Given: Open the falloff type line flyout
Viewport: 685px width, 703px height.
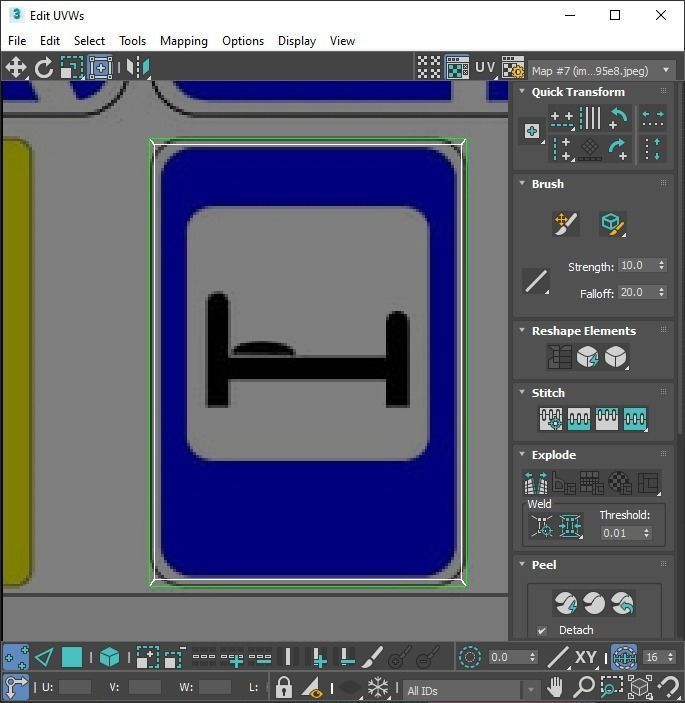Looking at the screenshot, I should pyautogui.click(x=536, y=281).
